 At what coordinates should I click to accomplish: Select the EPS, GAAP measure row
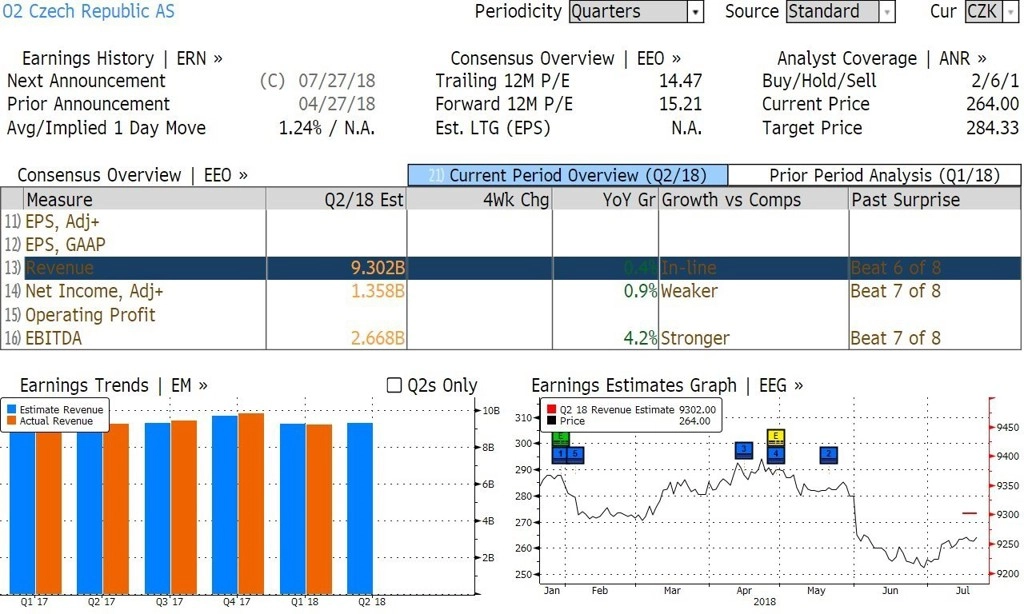coord(511,244)
